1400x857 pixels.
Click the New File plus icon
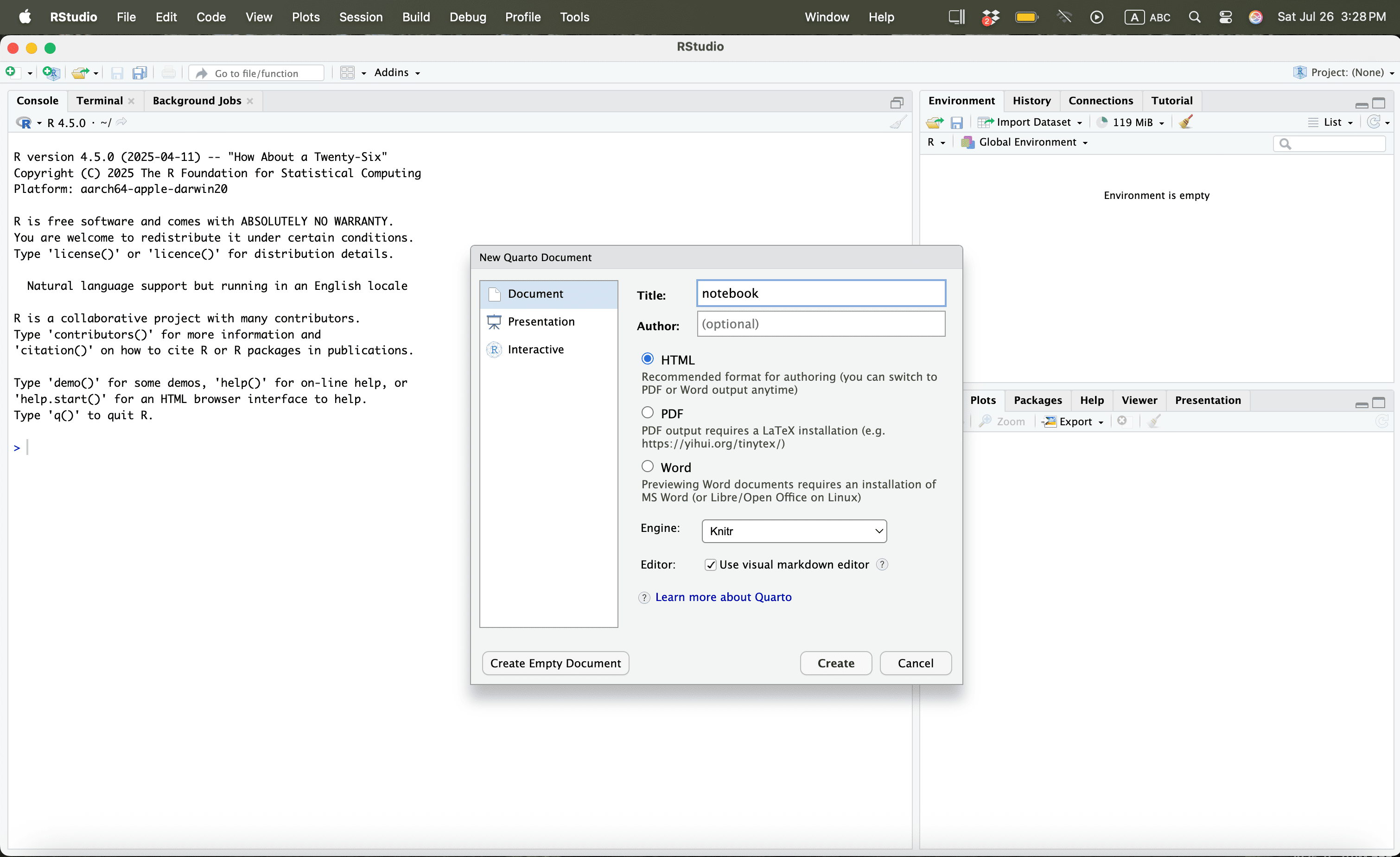10,72
